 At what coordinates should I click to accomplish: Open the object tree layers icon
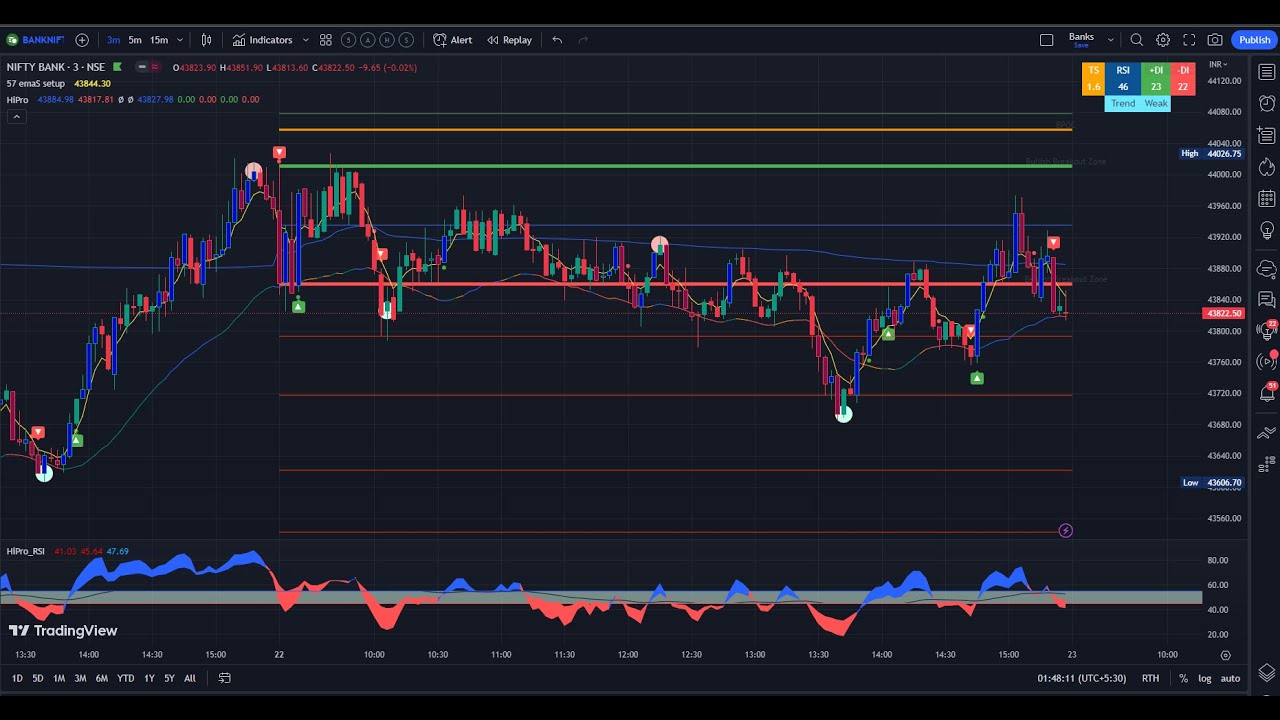point(1266,672)
